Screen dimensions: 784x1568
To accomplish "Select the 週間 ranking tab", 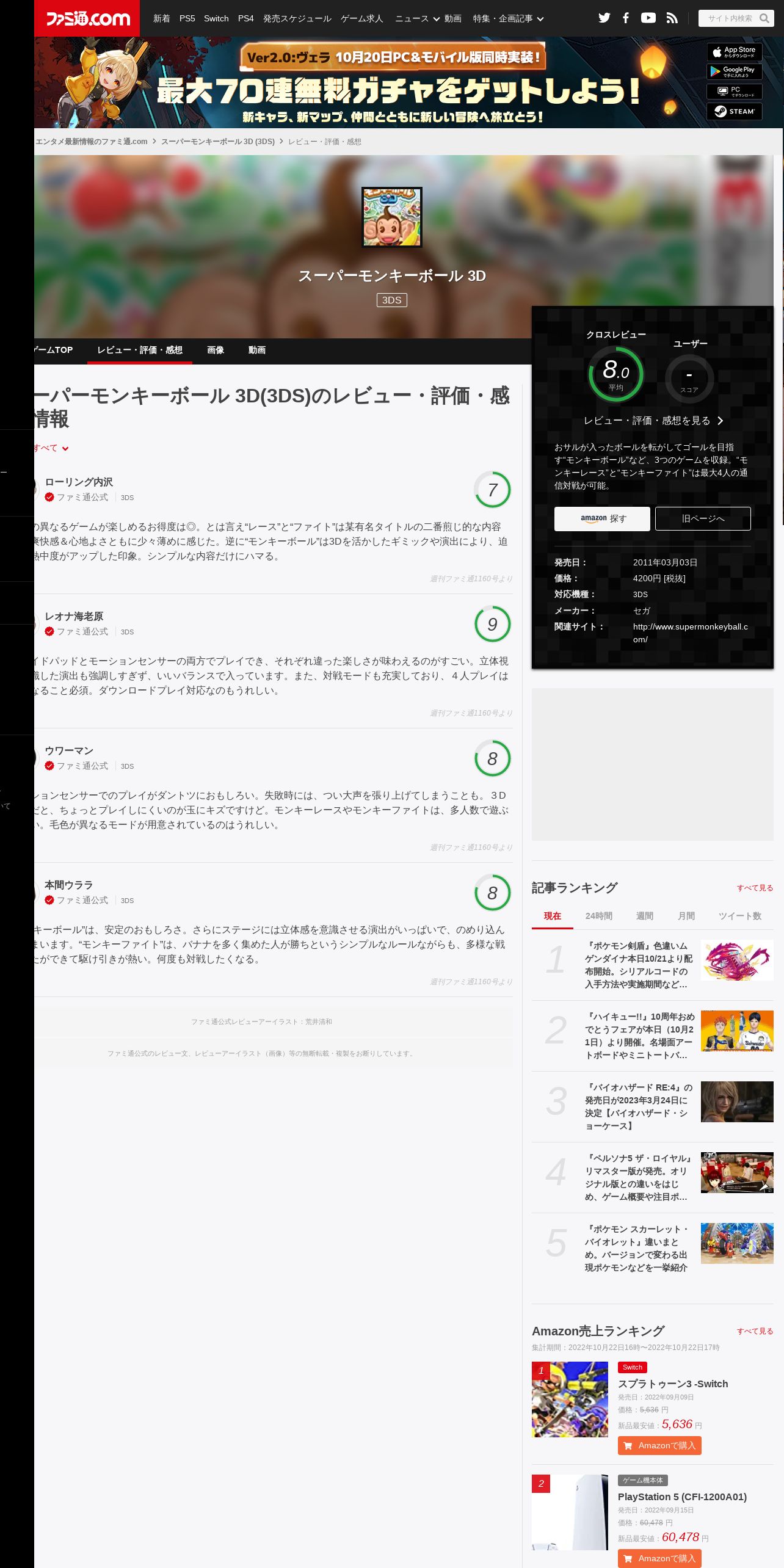I will [645, 916].
